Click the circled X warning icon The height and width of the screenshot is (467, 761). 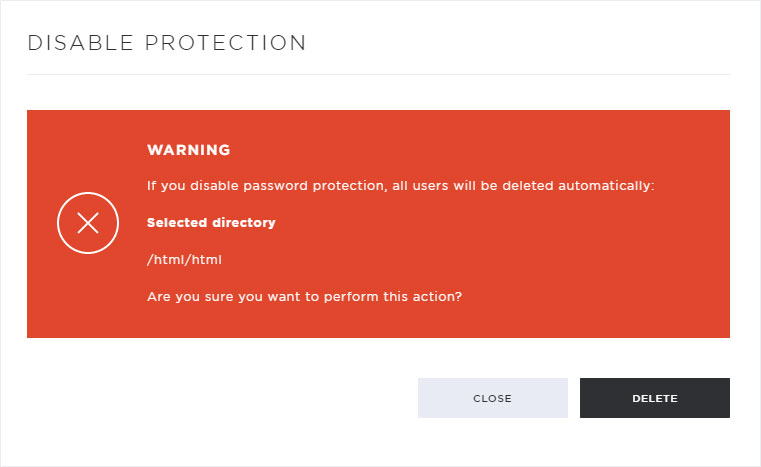point(88,223)
